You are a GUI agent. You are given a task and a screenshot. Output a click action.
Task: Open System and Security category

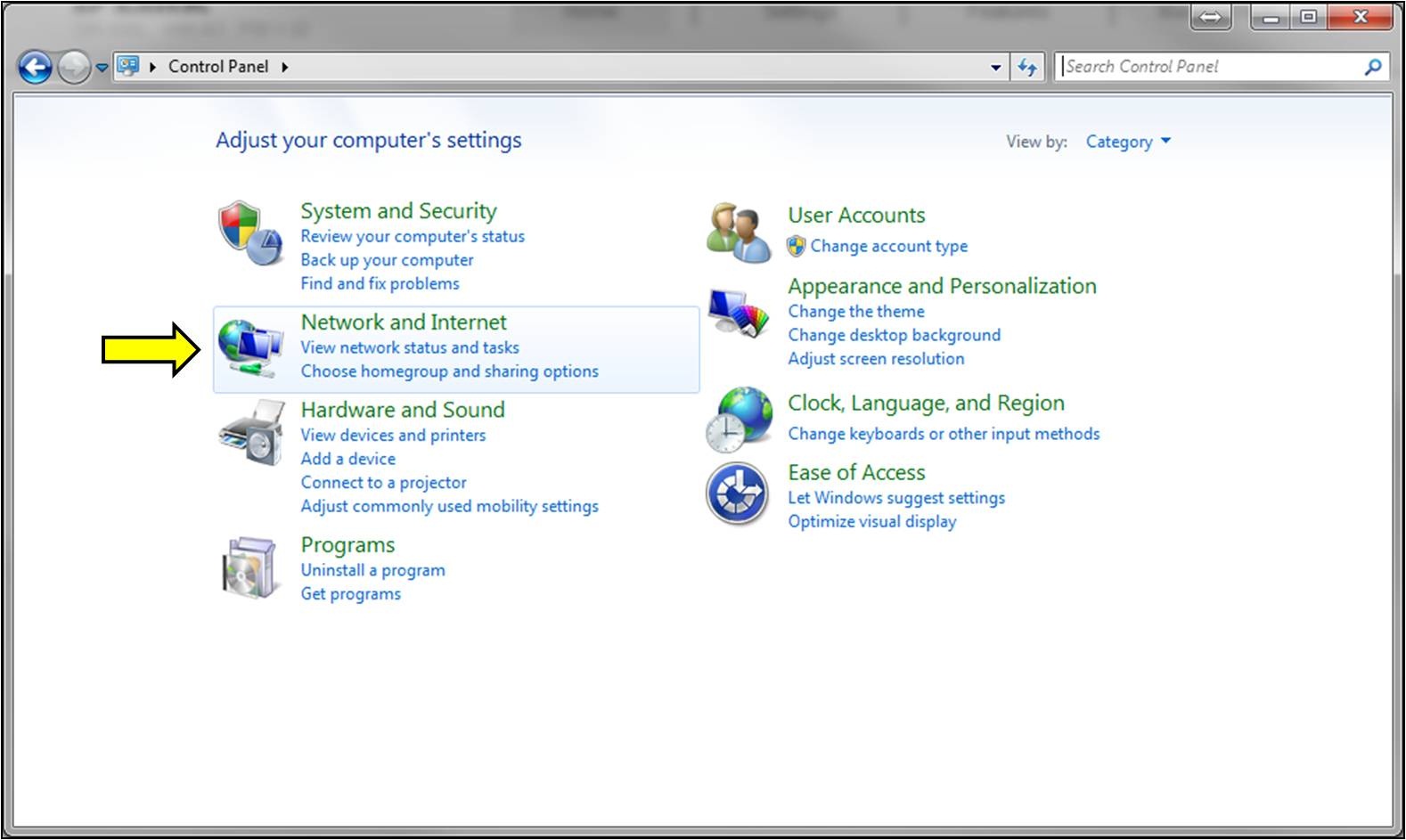click(x=398, y=211)
